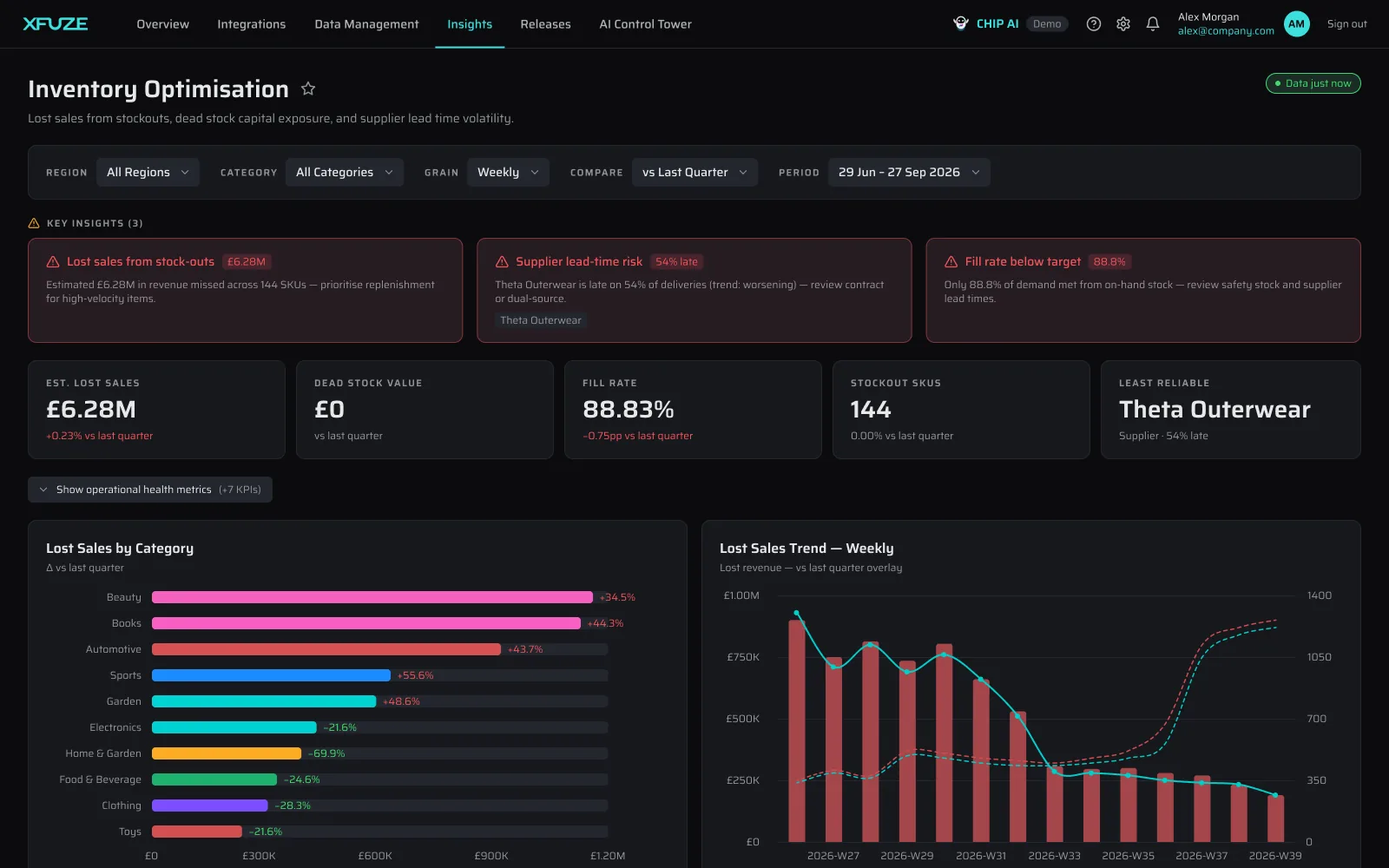The height and width of the screenshot is (868, 1389).
Task: Select the Insights tab
Action: [x=470, y=24]
